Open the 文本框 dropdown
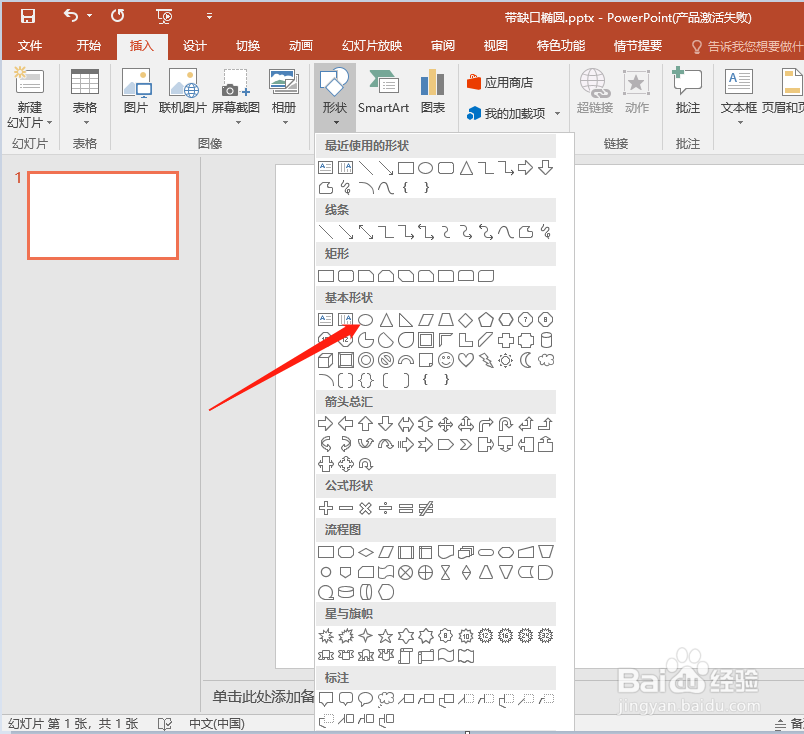The image size is (804, 734). [x=739, y=97]
